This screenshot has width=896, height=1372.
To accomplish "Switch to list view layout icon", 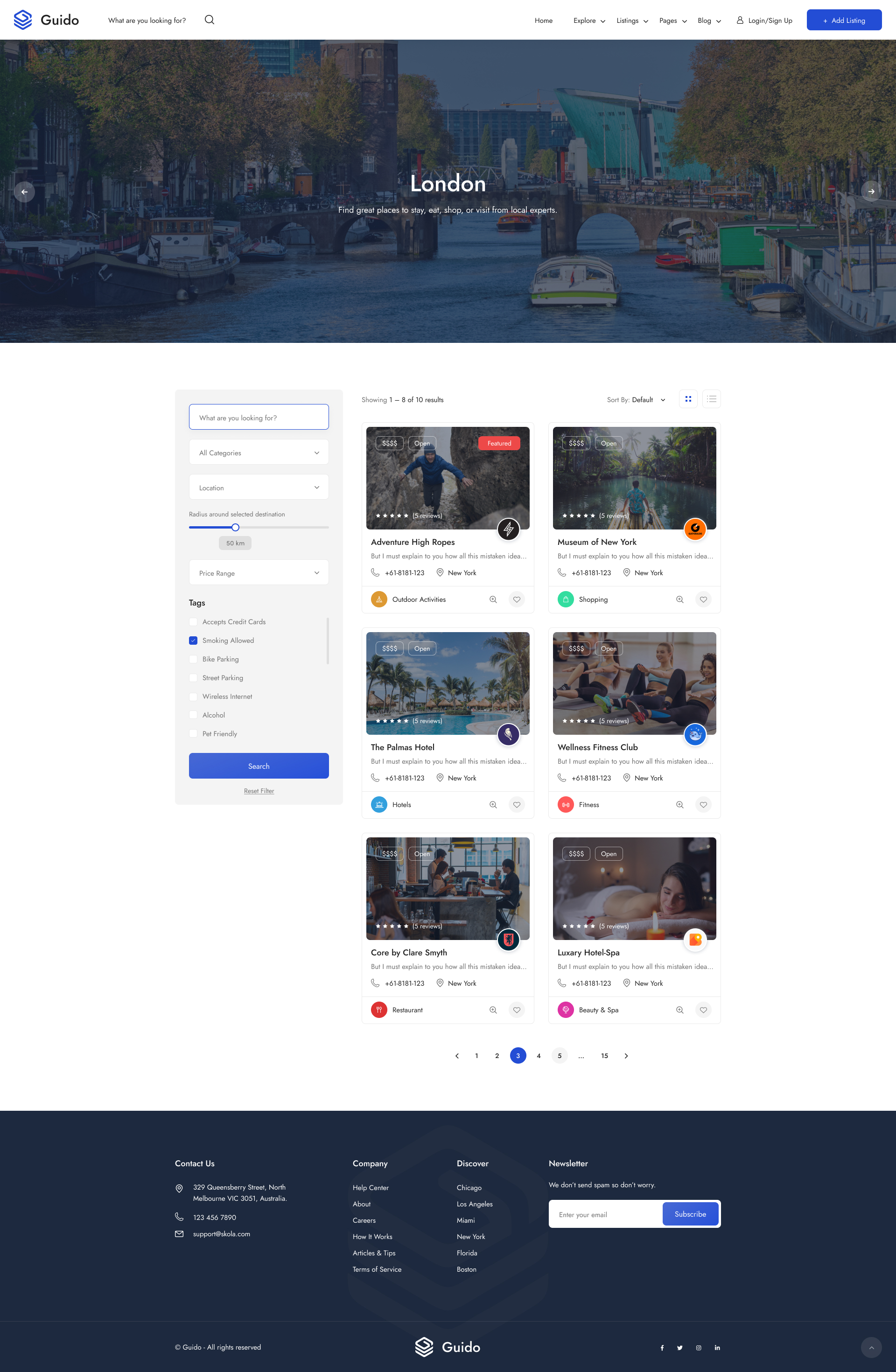I will pos(712,399).
